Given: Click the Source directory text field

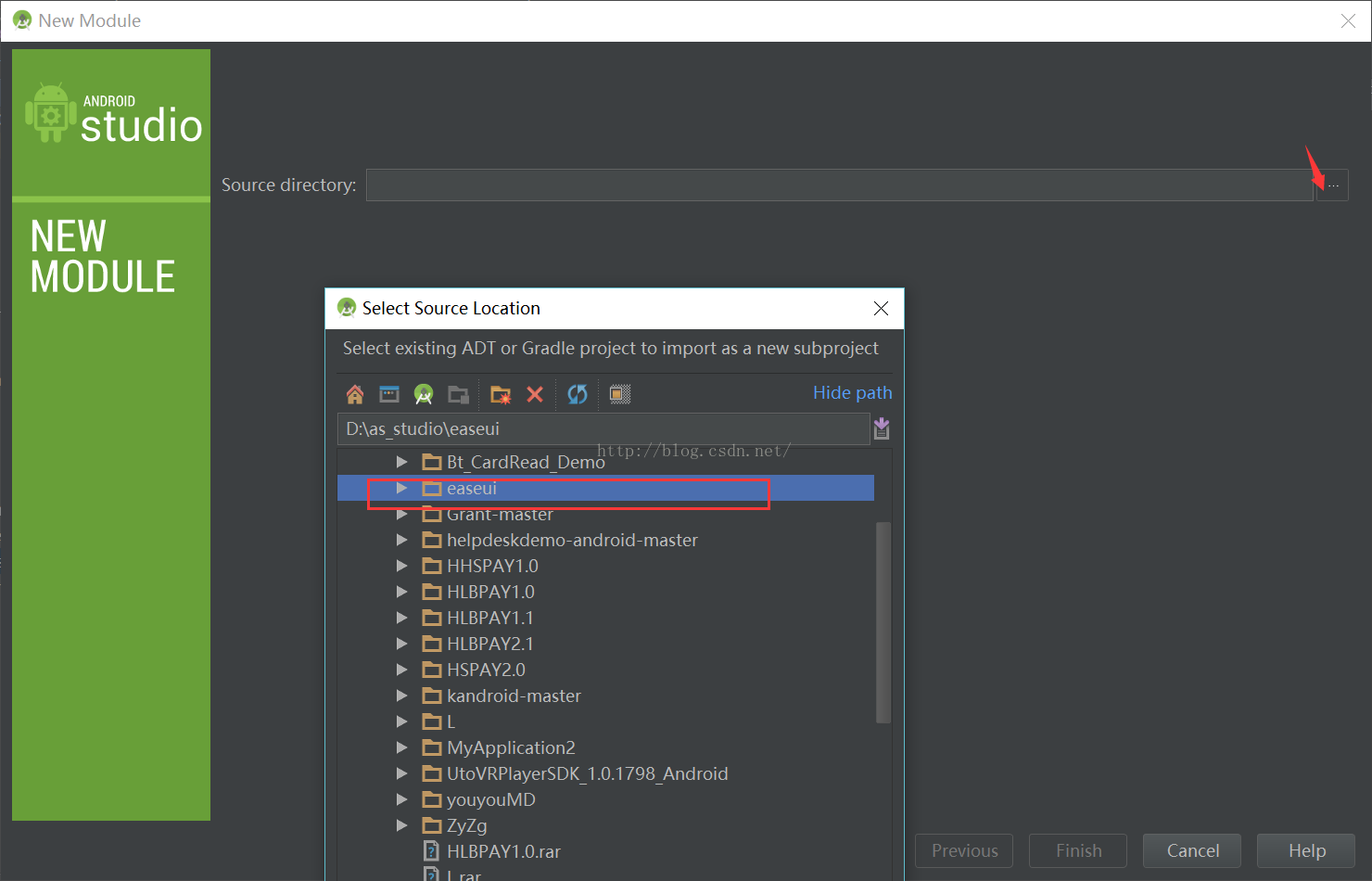Looking at the screenshot, I should (x=840, y=185).
